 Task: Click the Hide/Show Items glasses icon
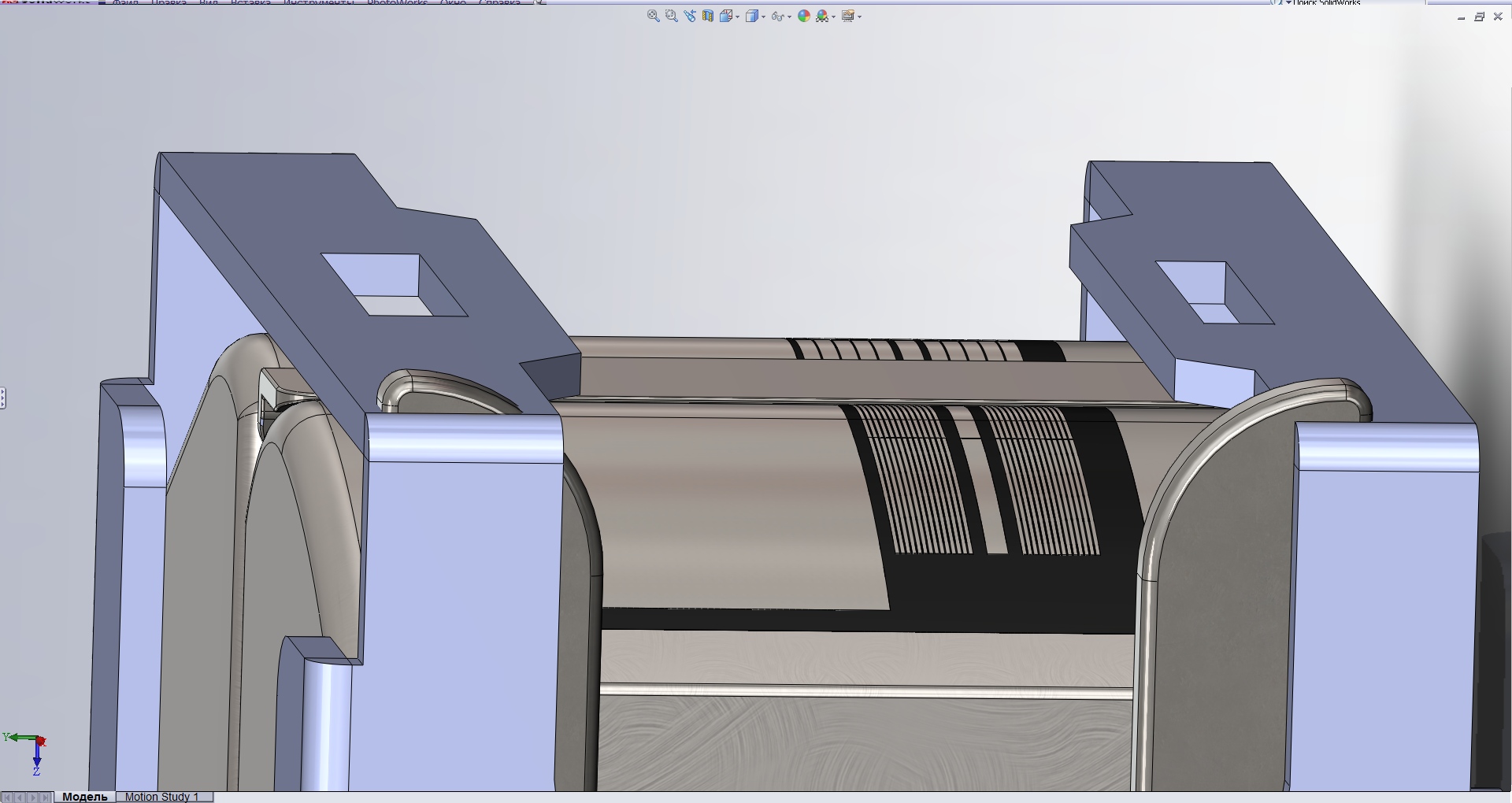(x=777, y=16)
